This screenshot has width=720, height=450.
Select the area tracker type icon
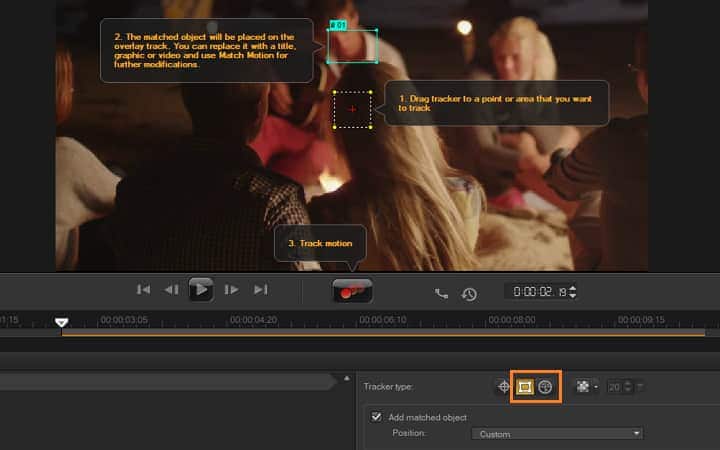click(525, 386)
